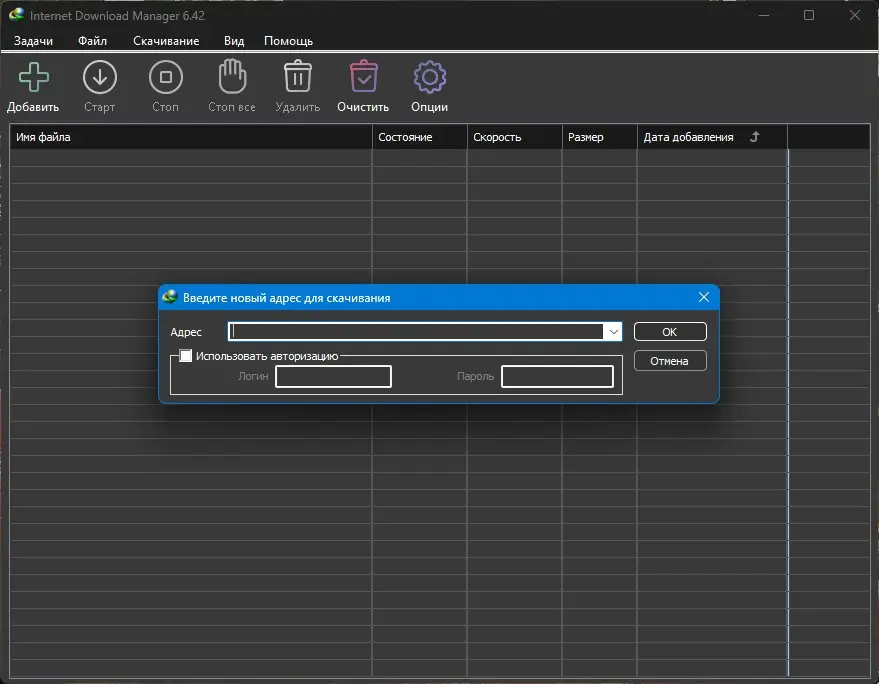Close the Internet Download Manager window
The height and width of the screenshot is (684, 879).
coord(854,15)
